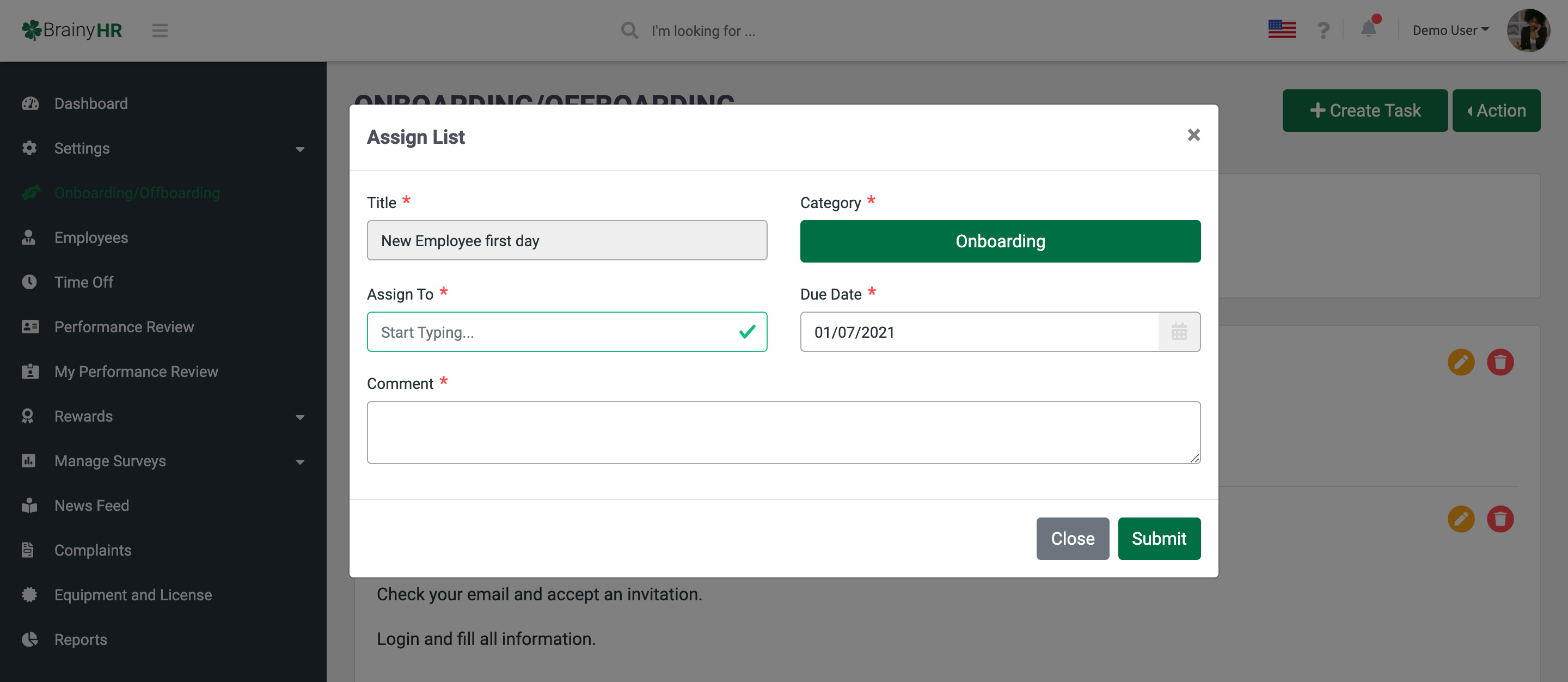The height and width of the screenshot is (682, 1568).
Task: Click the My Performance Review badge icon
Action: pos(30,372)
